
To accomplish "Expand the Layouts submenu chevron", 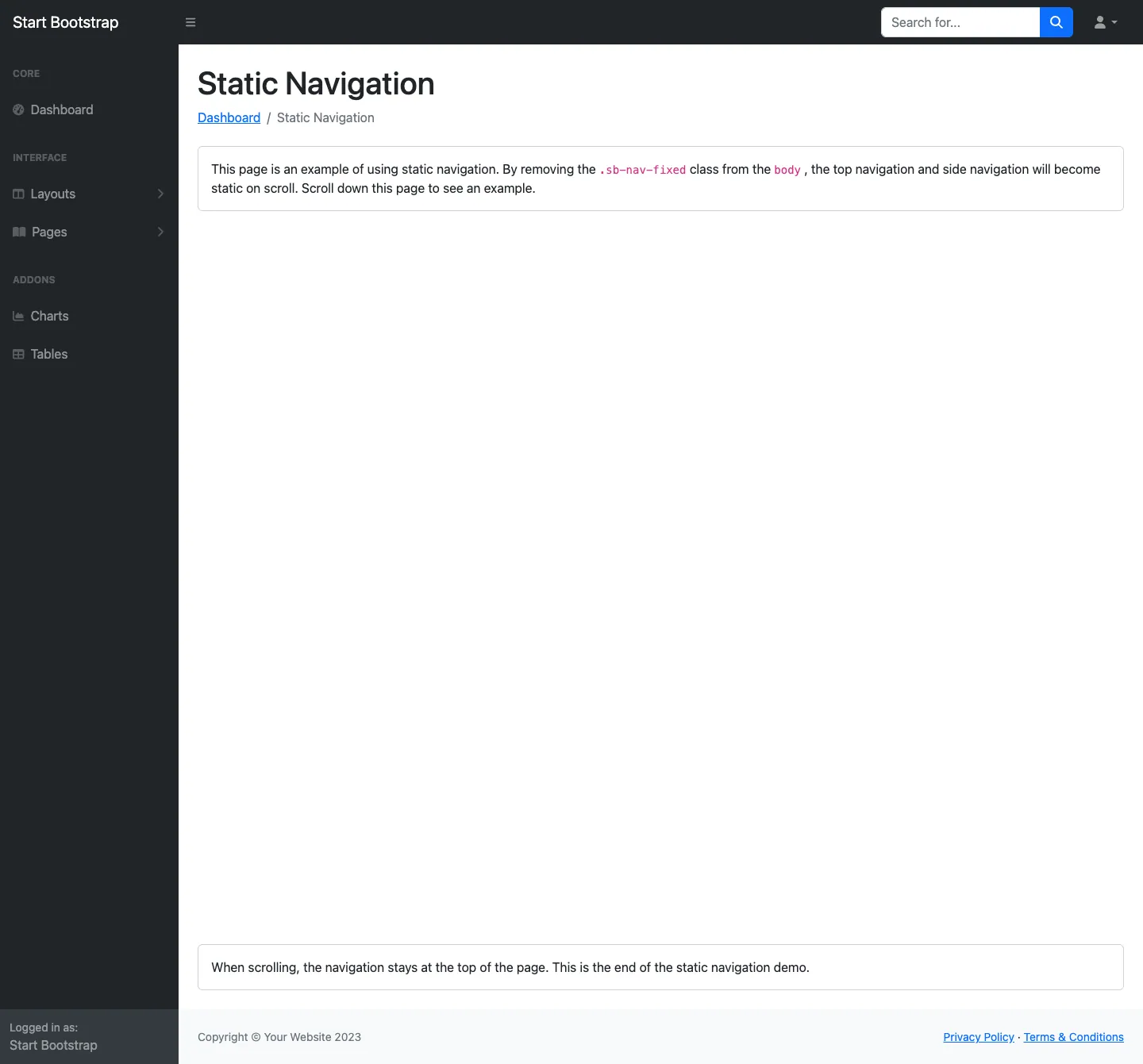I will click(x=160, y=194).
